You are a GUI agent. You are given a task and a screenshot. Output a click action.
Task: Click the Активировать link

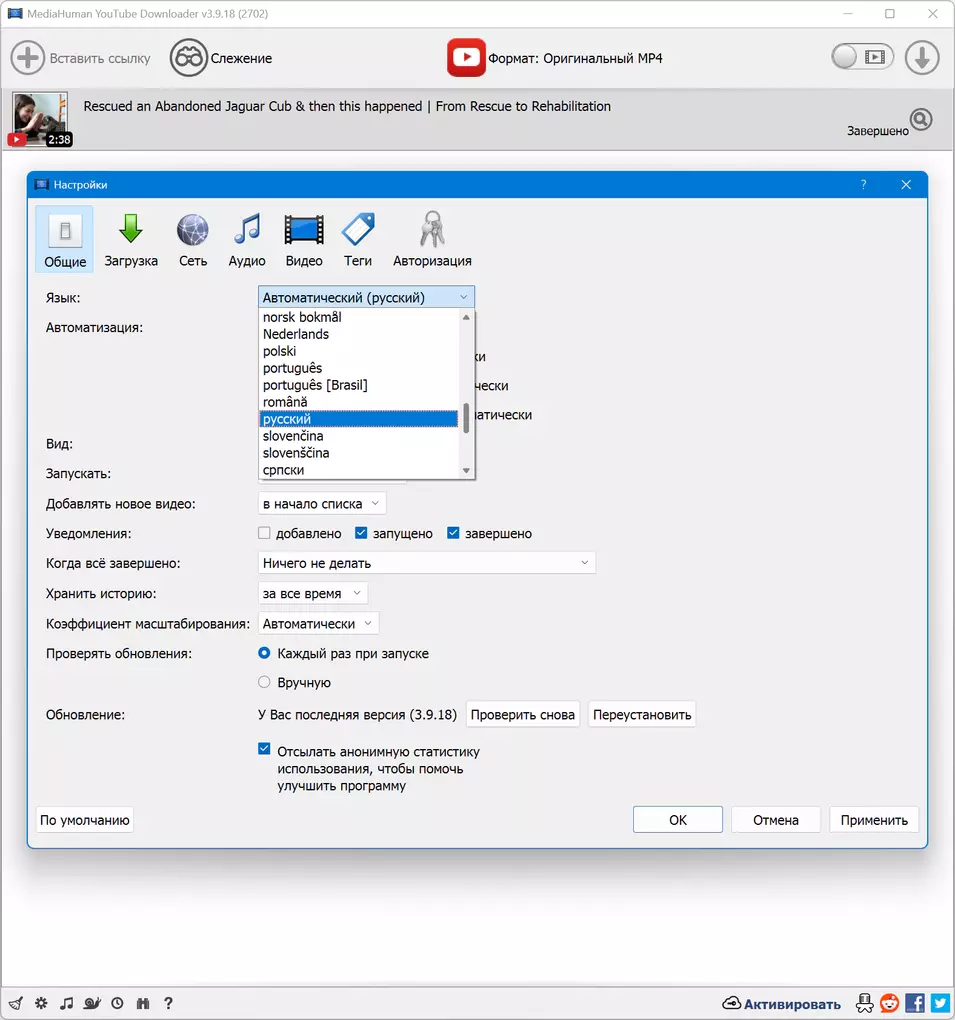pos(792,1004)
